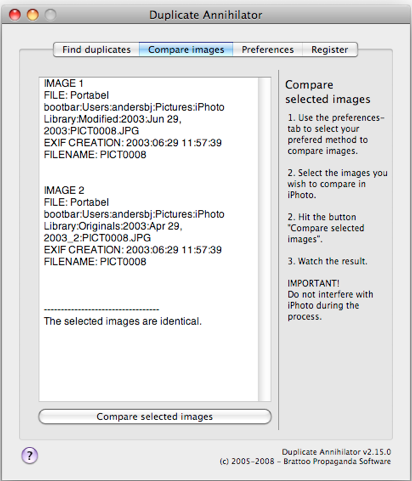
Task: Click the "3. Watch the result." instruction
Action: (x=327, y=261)
